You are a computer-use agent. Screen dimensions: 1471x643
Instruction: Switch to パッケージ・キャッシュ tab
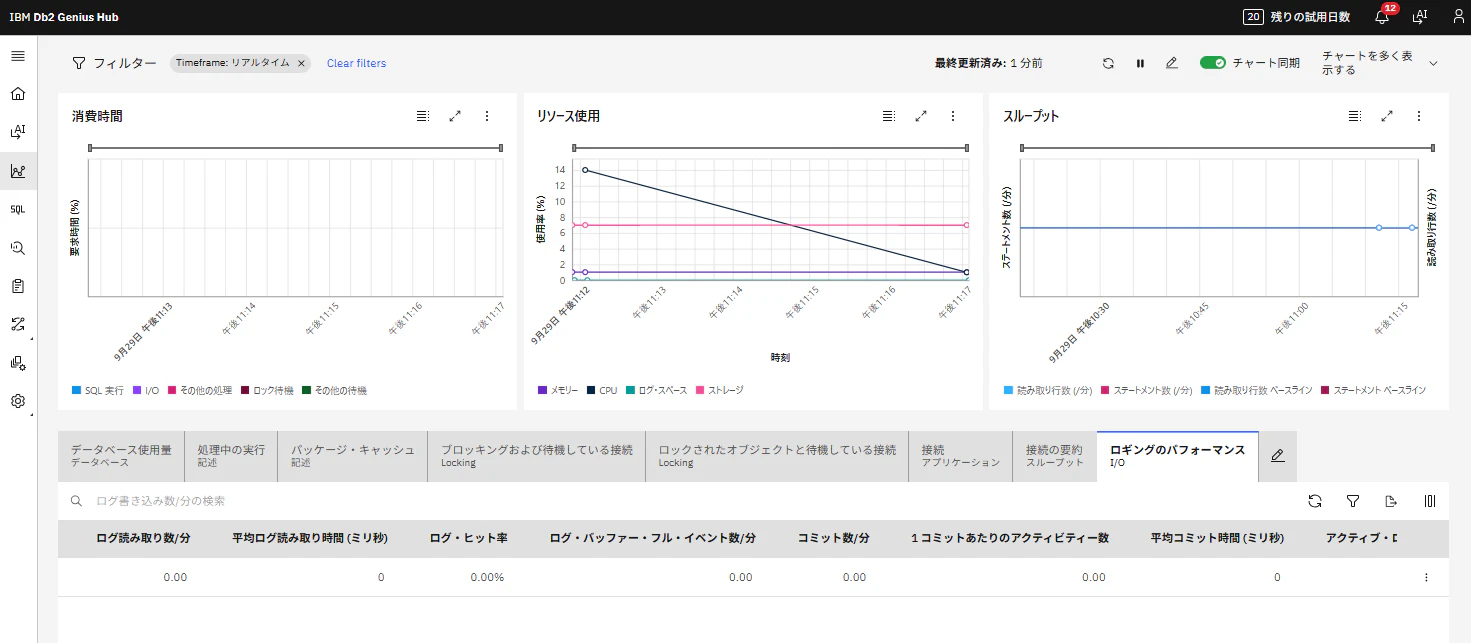tap(353, 456)
